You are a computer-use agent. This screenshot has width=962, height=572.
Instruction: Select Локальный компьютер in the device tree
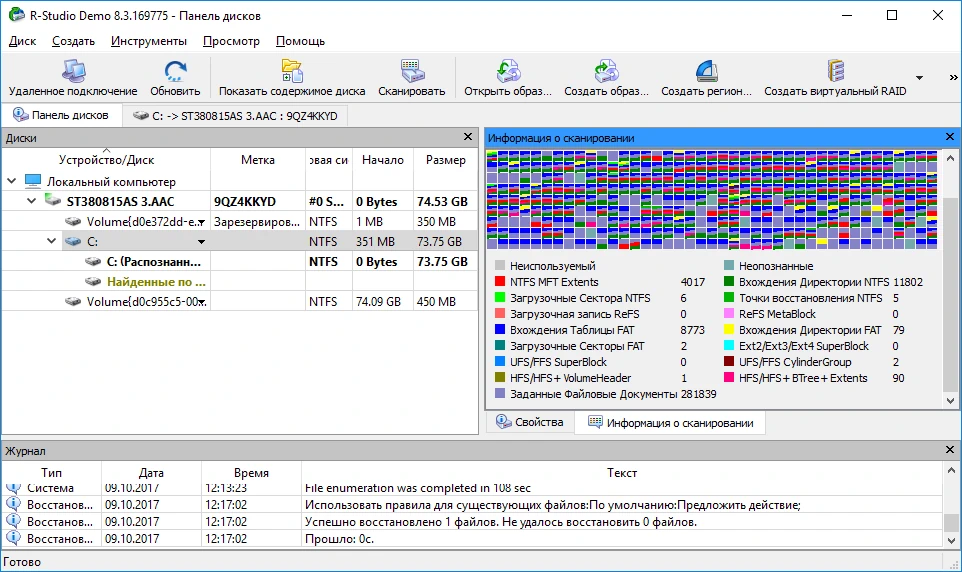tap(111, 182)
